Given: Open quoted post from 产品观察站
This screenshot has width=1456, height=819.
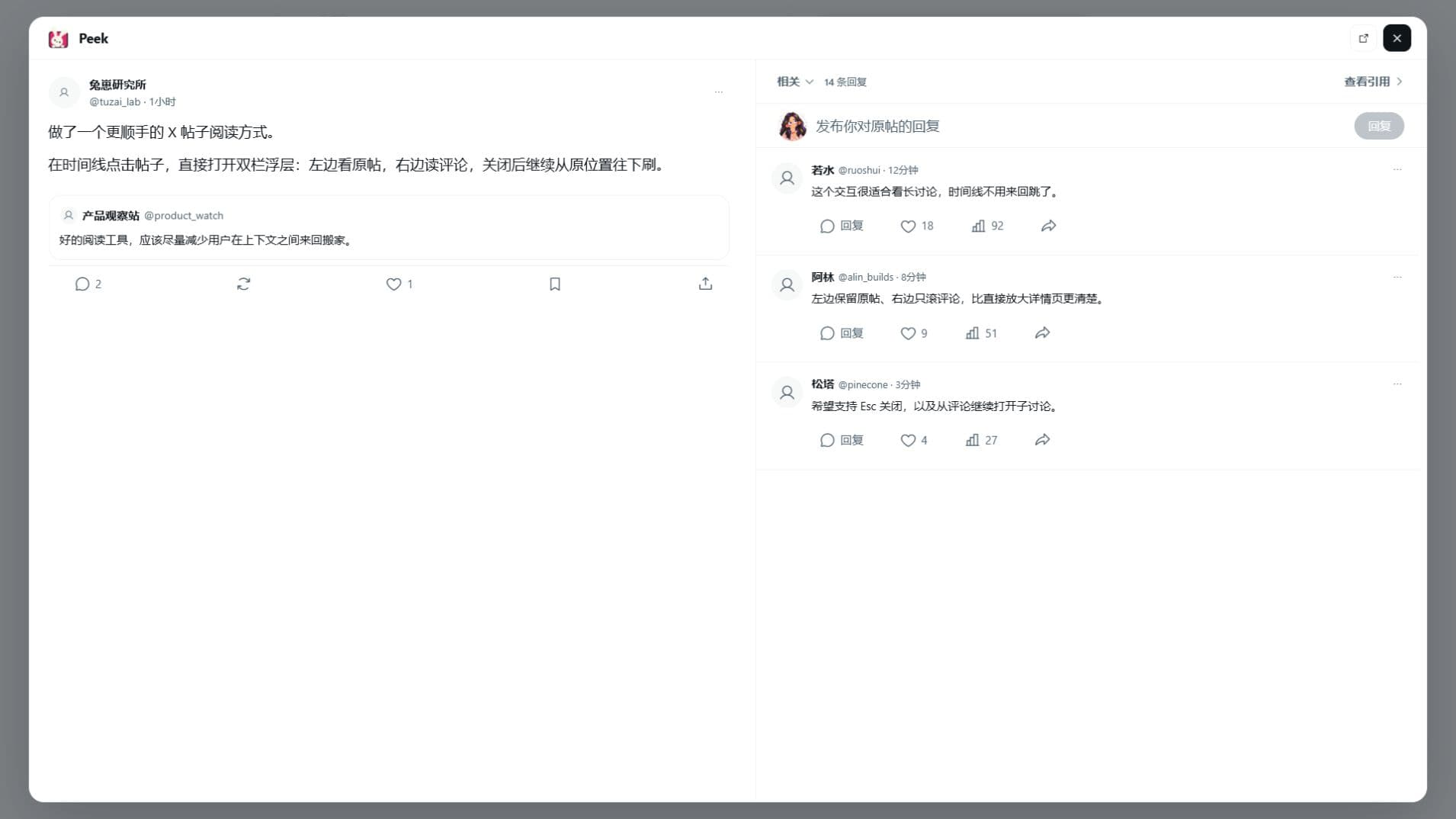Looking at the screenshot, I should point(389,227).
